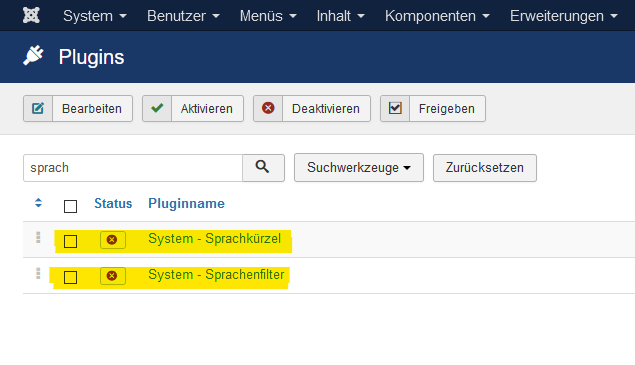Toggle status icon of System - Sprachenfilter
The width and height of the screenshot is (635, 365).
pyautogui.click(x=113, y=276)
